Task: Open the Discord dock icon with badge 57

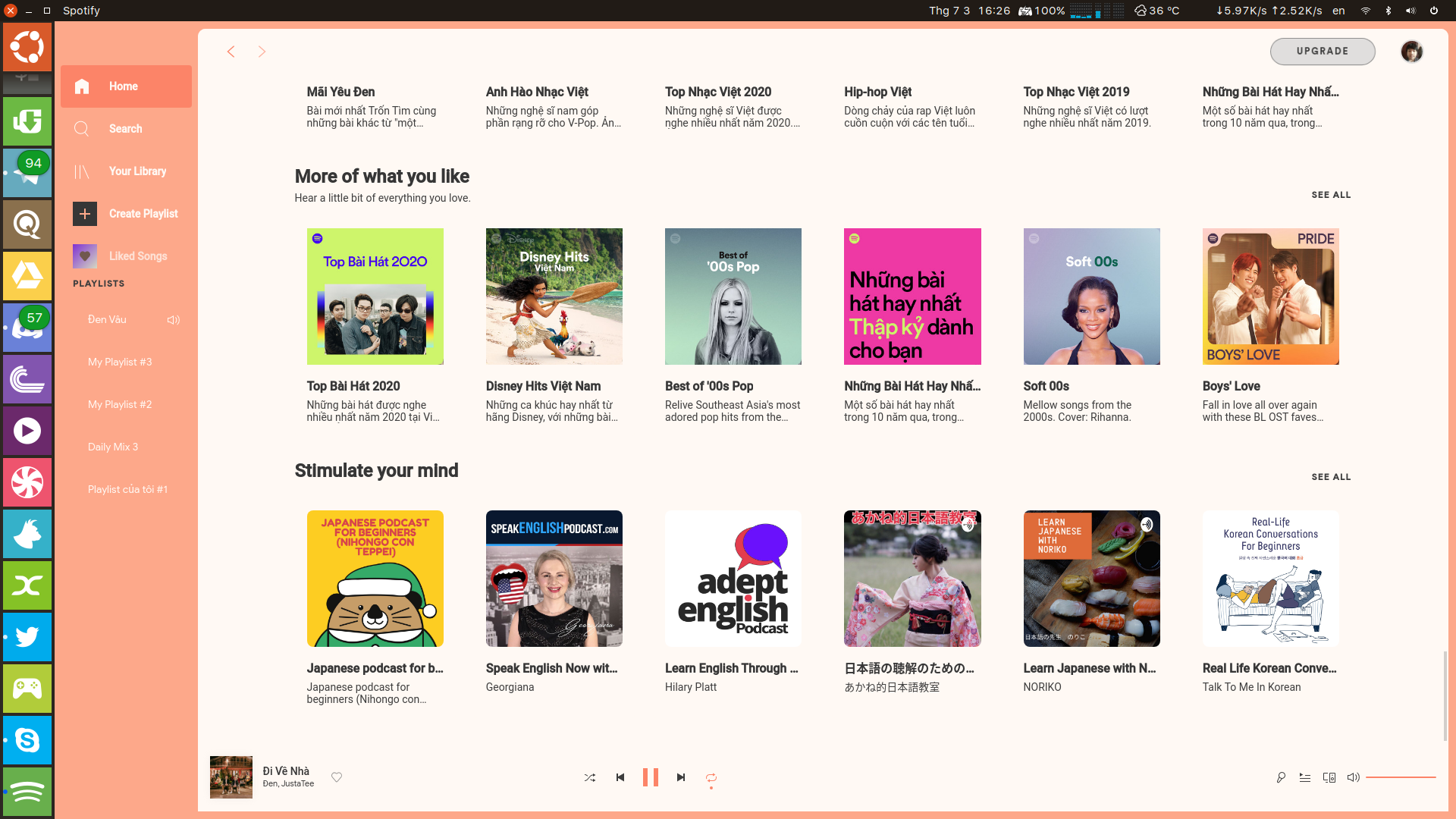Action: [27, 328]
